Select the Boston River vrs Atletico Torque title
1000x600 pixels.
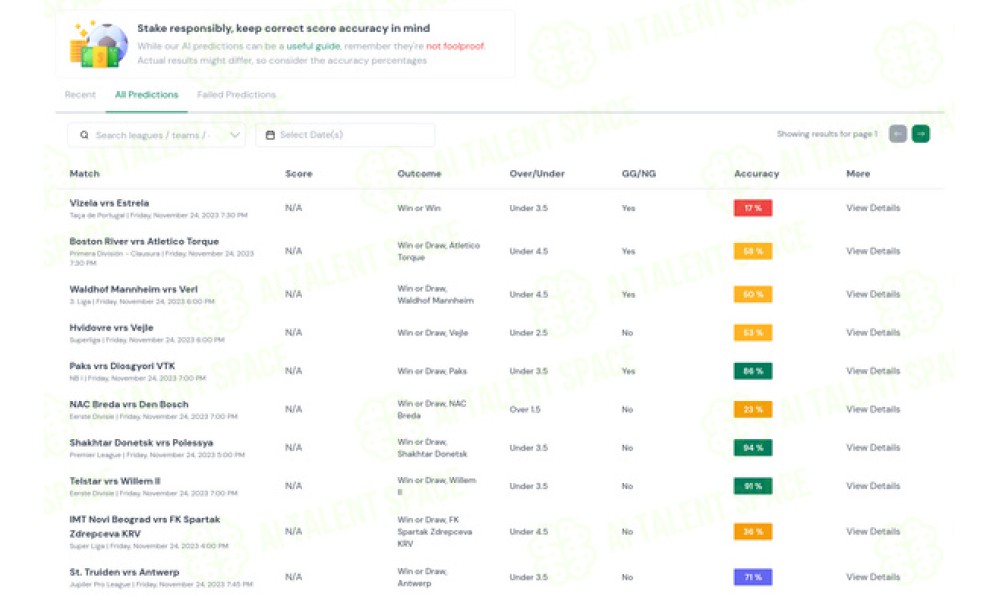click(x=144, y=241)
